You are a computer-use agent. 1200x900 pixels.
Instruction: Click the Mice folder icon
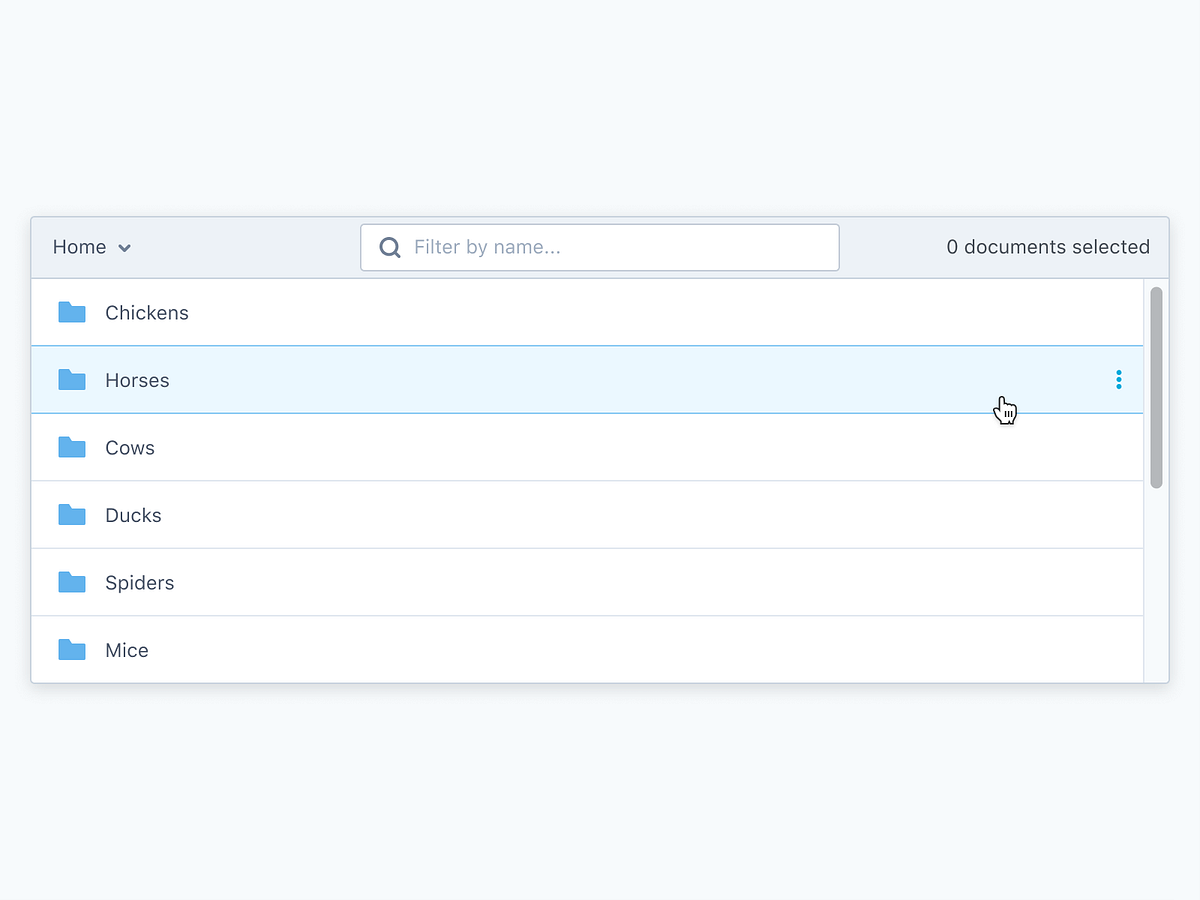click(71, 650)
